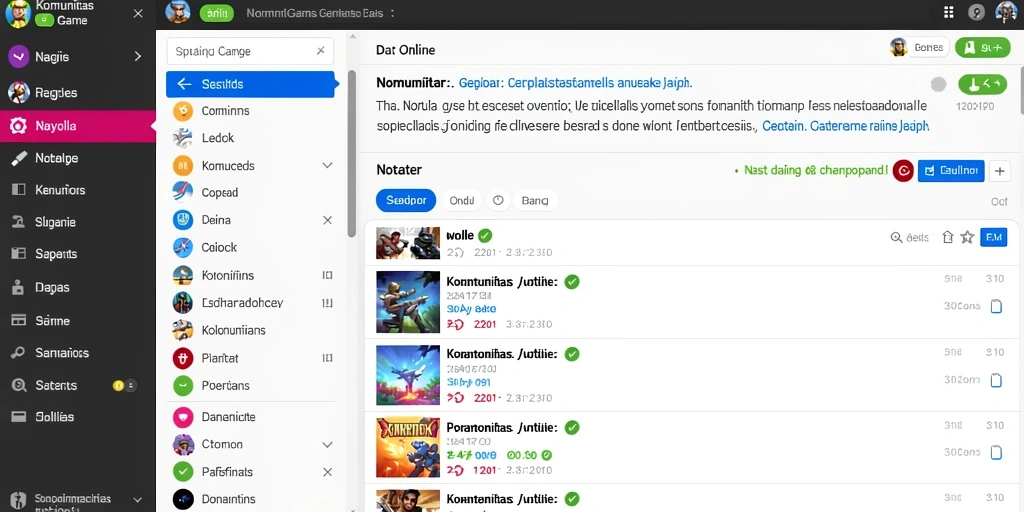Open the Gegioar Cerplatstastantells link
Viewport: 1024px width, 512px height.
[575, 83]
